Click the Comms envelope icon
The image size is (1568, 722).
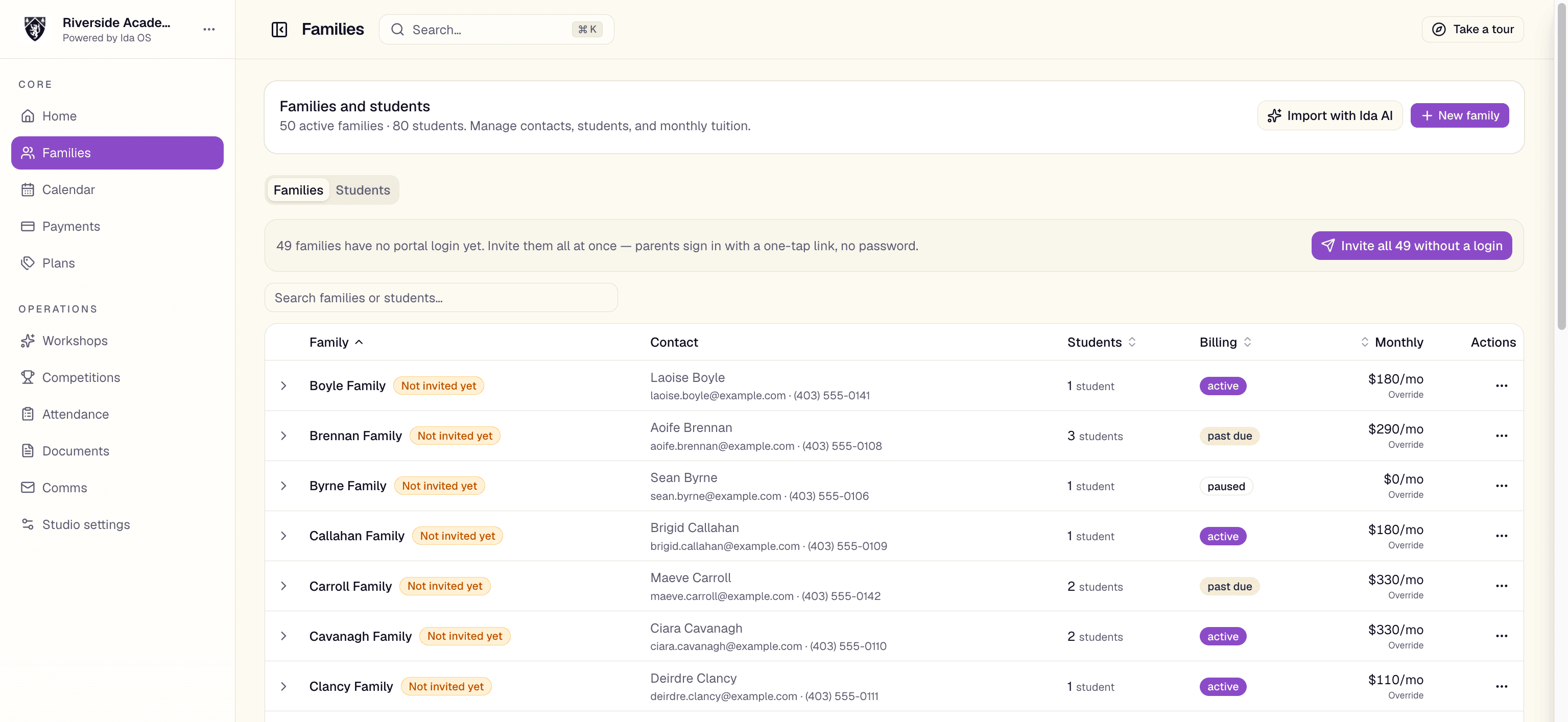point(28,488)
